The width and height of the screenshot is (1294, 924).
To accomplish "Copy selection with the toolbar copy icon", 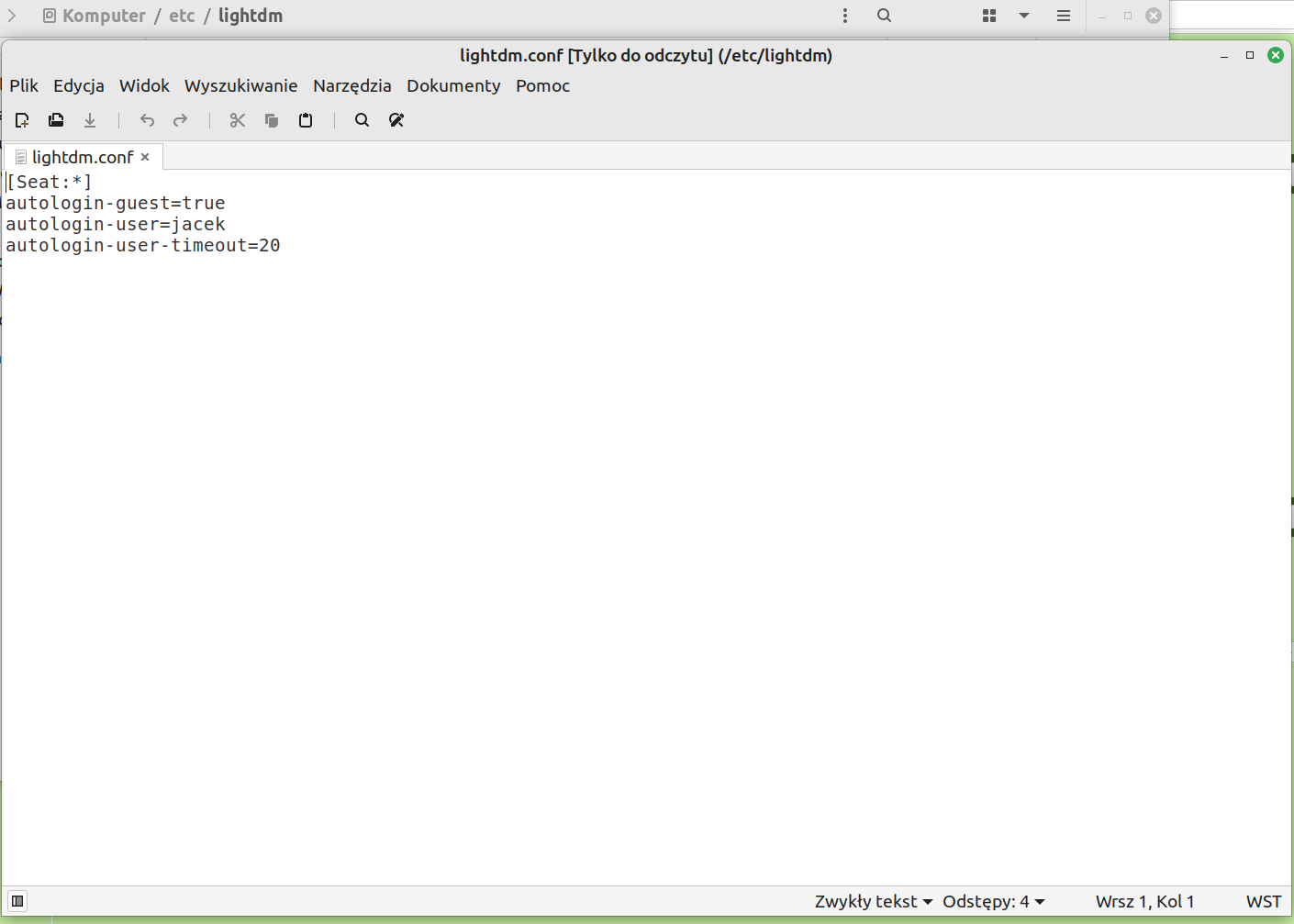I will click(272, 120).
